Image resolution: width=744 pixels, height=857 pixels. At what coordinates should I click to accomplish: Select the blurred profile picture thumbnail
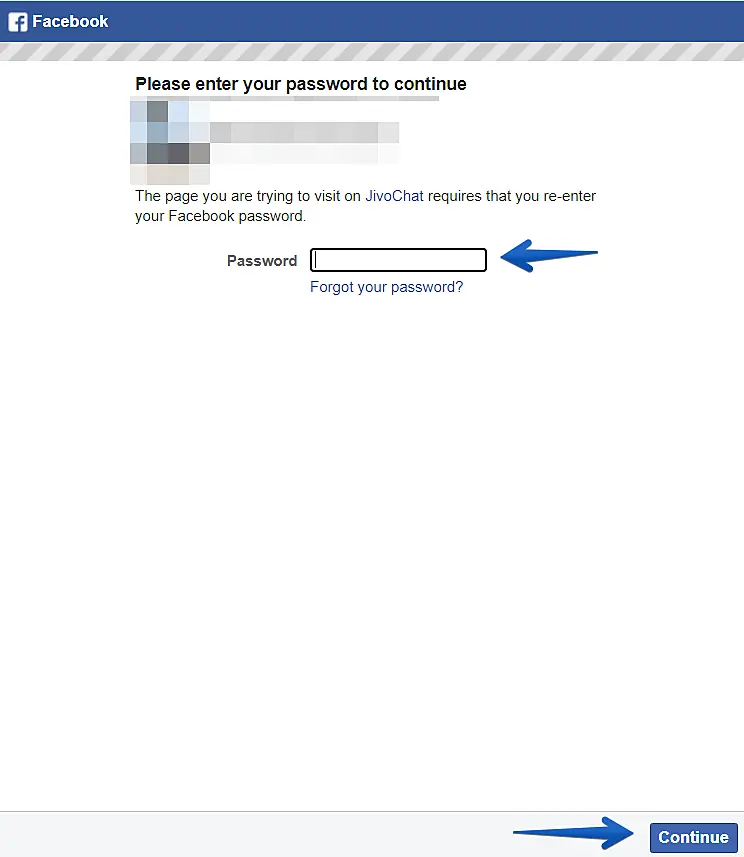(170, 141)
